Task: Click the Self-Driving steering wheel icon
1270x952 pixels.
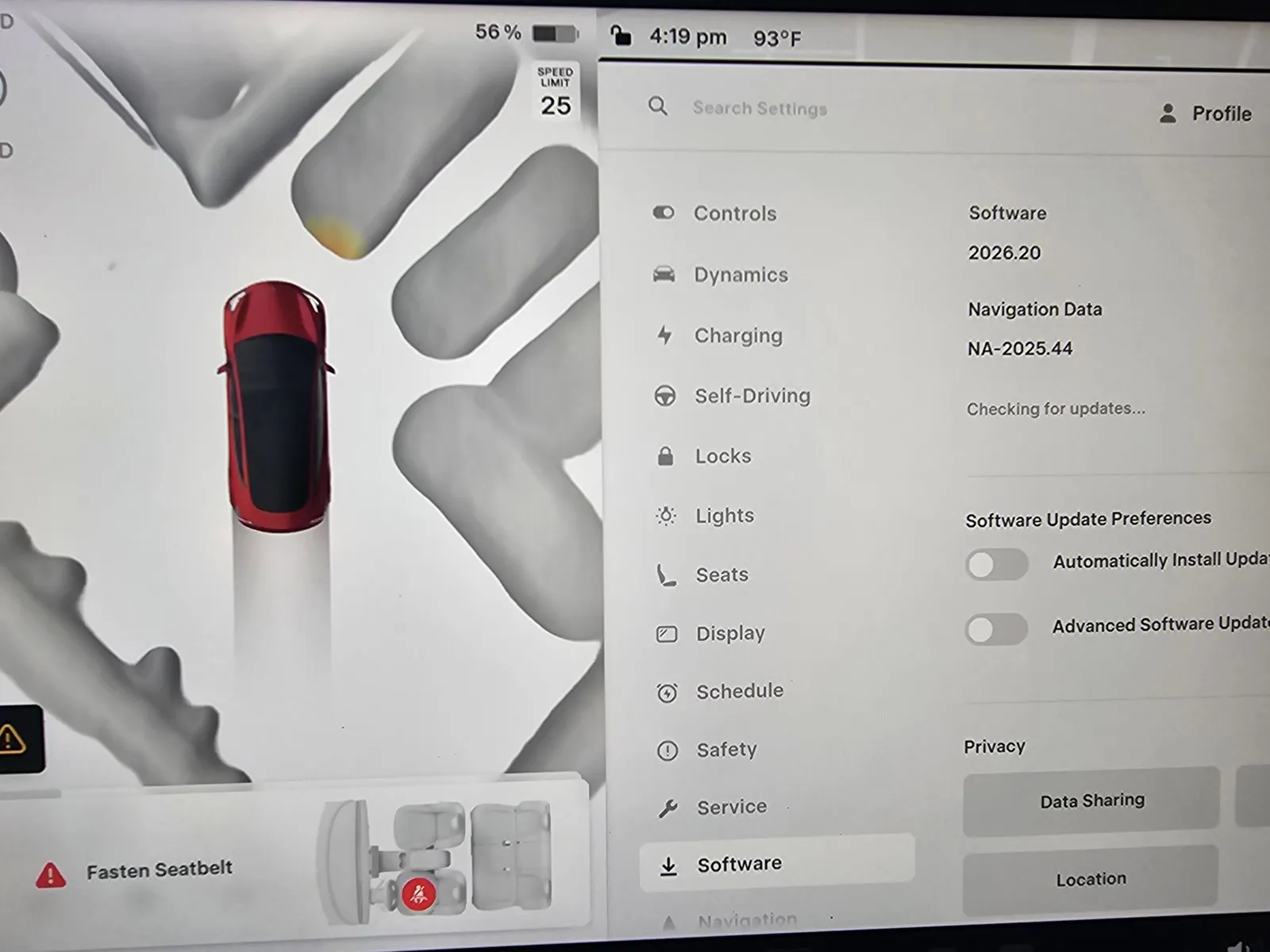Action: point(664,395)
